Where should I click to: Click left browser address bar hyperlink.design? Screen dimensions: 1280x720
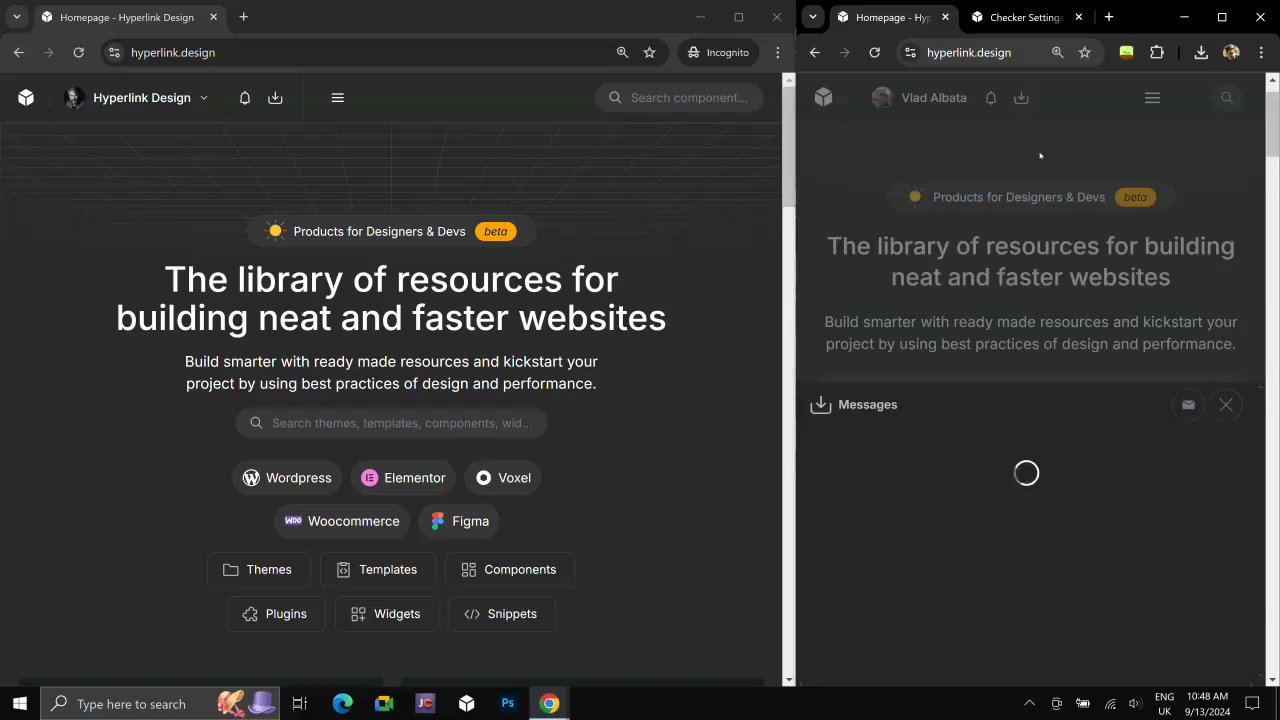click(172, 53)
